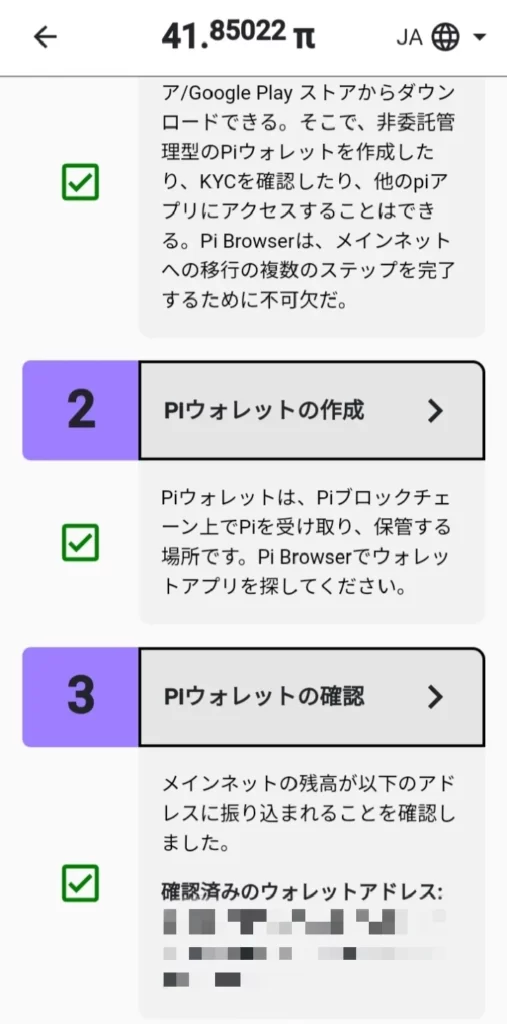Open the PIウォレットの確認 button
The image size is (507, 1024).
click(312, 697)
